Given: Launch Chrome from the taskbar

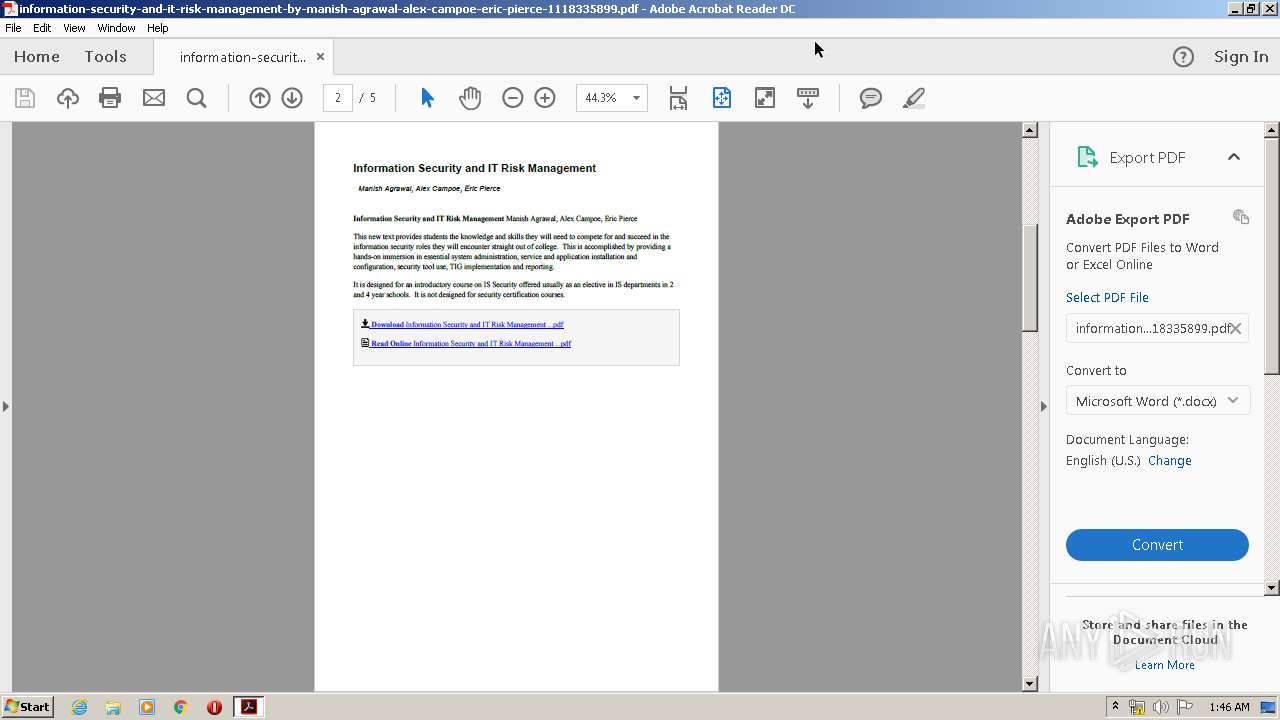Looking at the screenshot, I should (180, 707).
